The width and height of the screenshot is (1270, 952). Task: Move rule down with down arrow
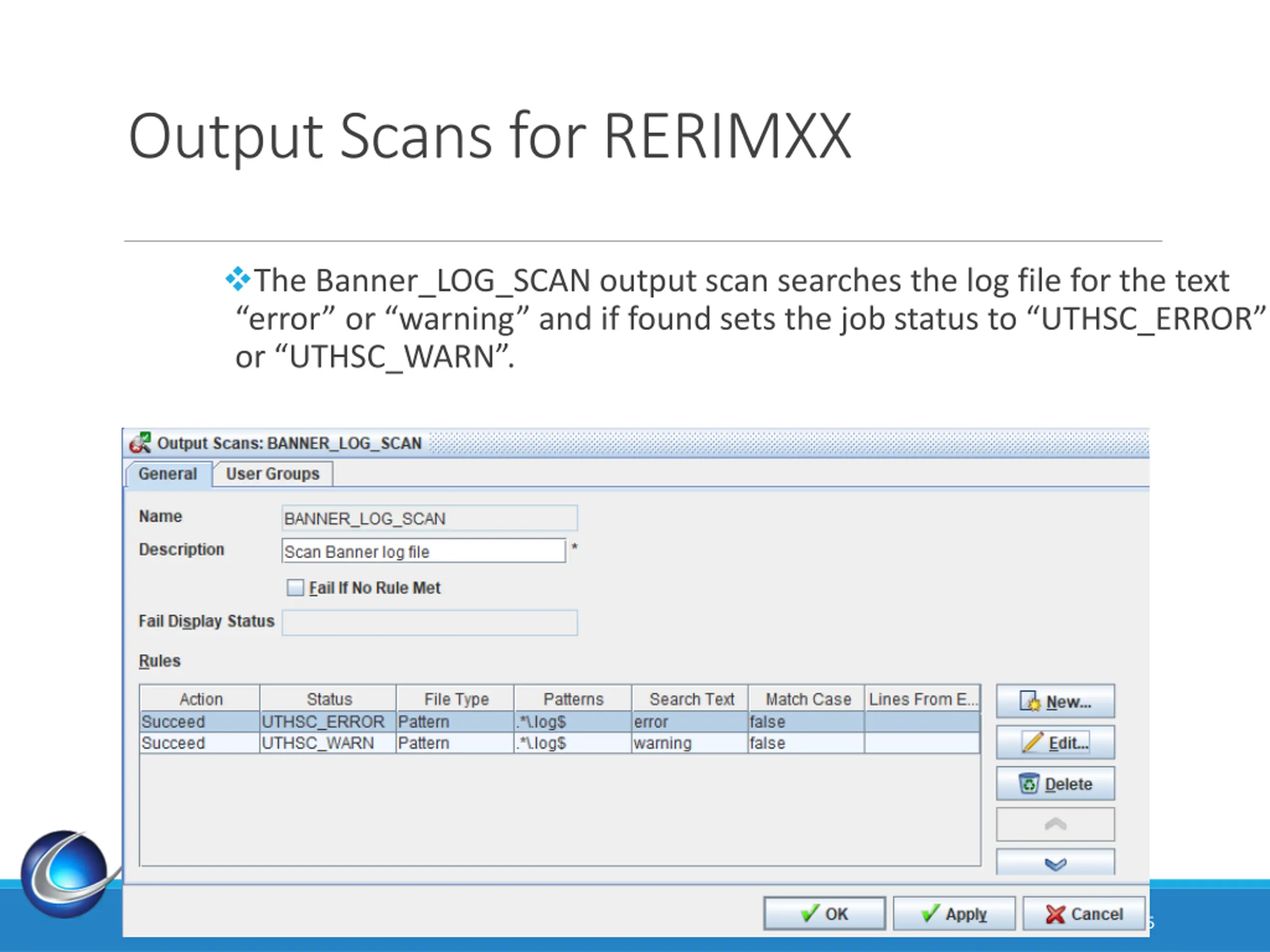click(1055, 862)
